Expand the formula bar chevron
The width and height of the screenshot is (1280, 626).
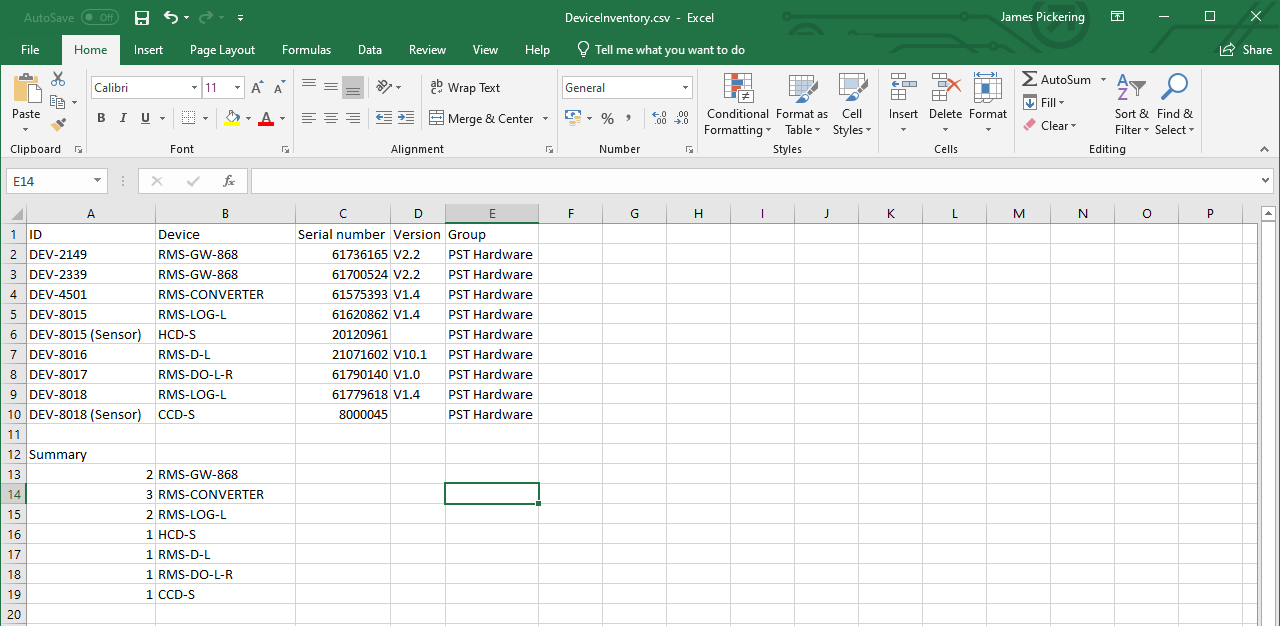coord(1266,181)
